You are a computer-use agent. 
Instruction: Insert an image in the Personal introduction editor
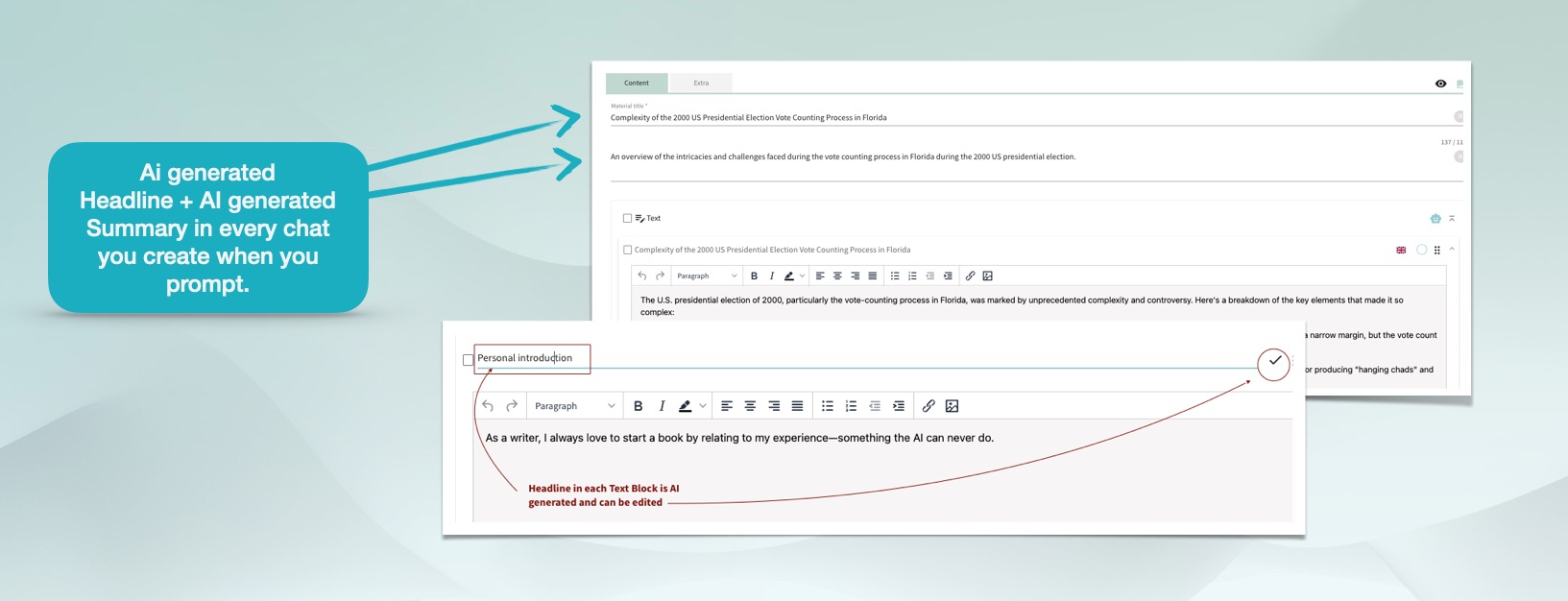click(x=952, y=406)
